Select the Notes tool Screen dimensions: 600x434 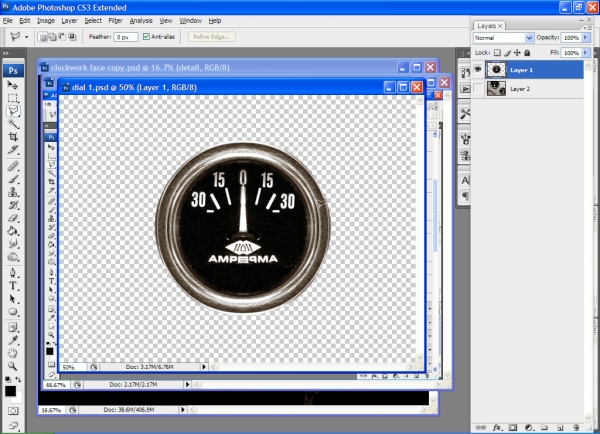tap(13, 328)
